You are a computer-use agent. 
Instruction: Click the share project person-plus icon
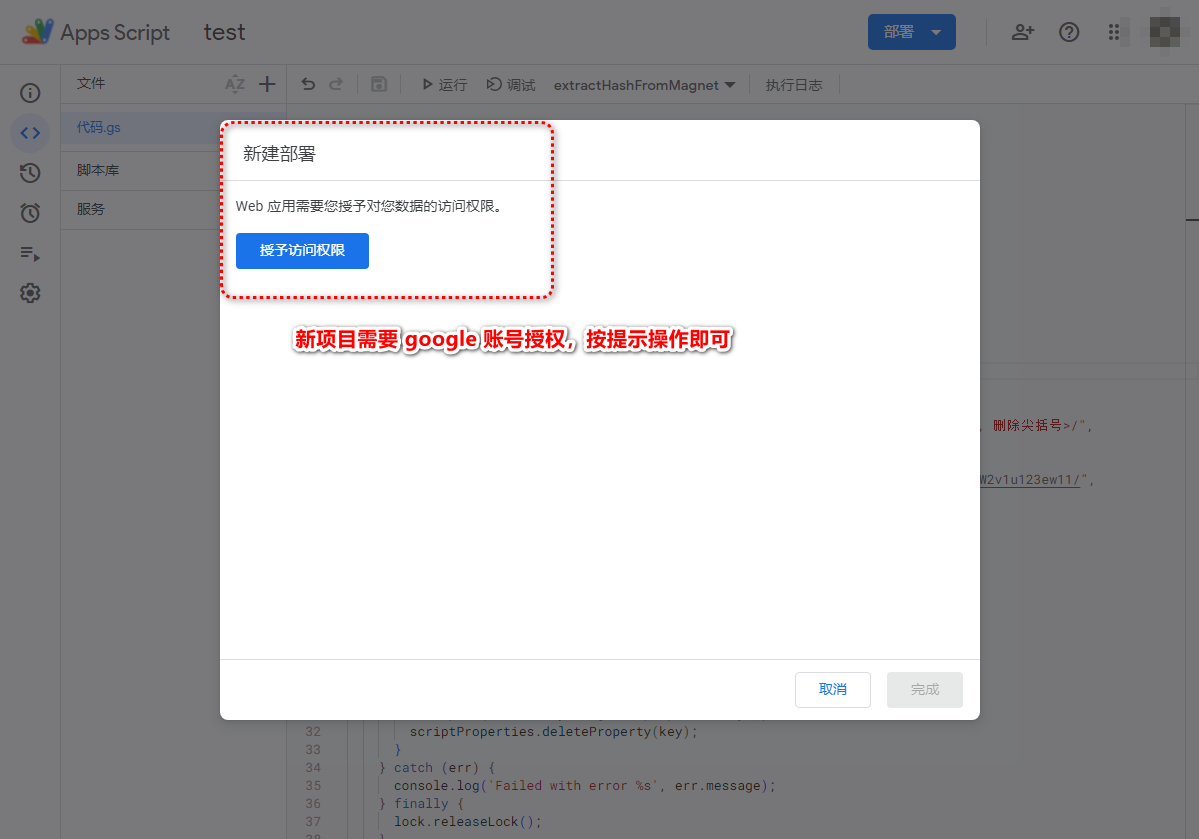1022,32
